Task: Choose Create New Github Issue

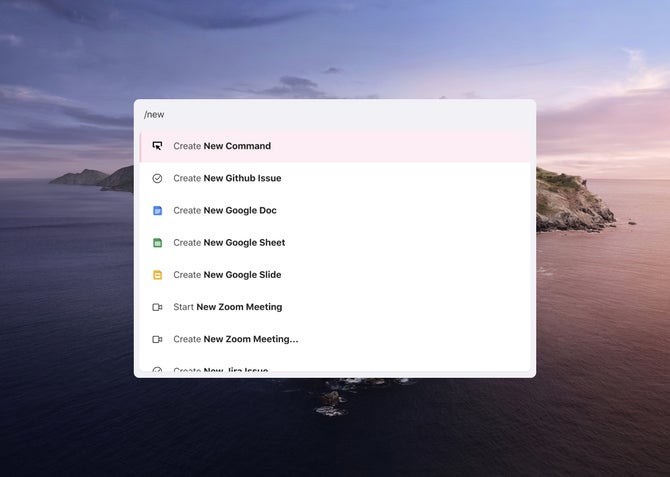Action: pos(335,178)
